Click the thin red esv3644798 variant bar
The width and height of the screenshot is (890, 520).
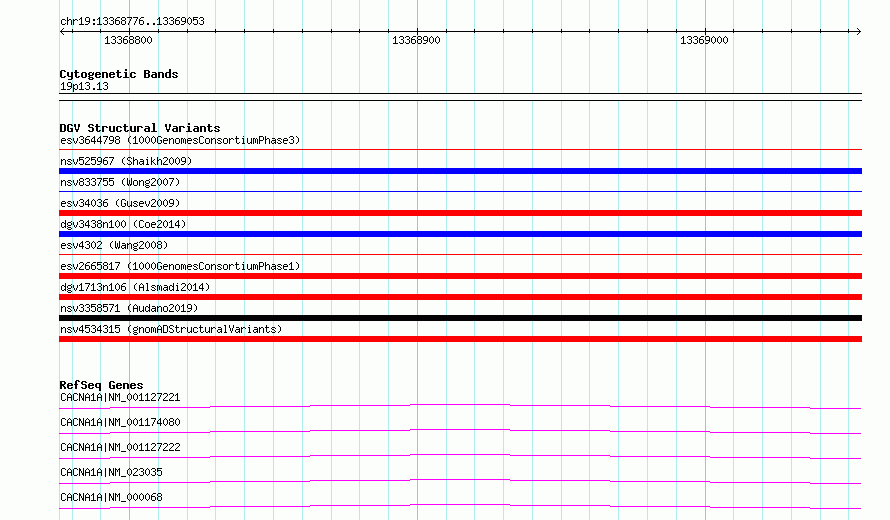click(460, 150)
